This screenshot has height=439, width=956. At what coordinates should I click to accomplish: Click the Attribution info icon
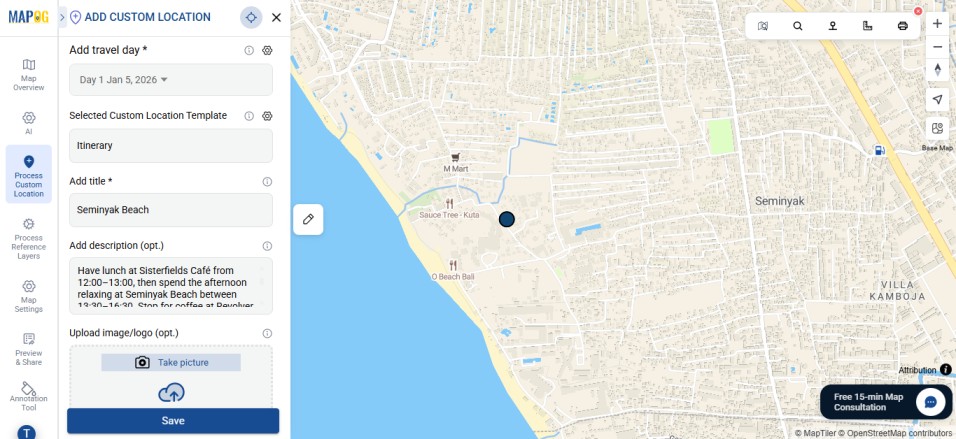946,369
